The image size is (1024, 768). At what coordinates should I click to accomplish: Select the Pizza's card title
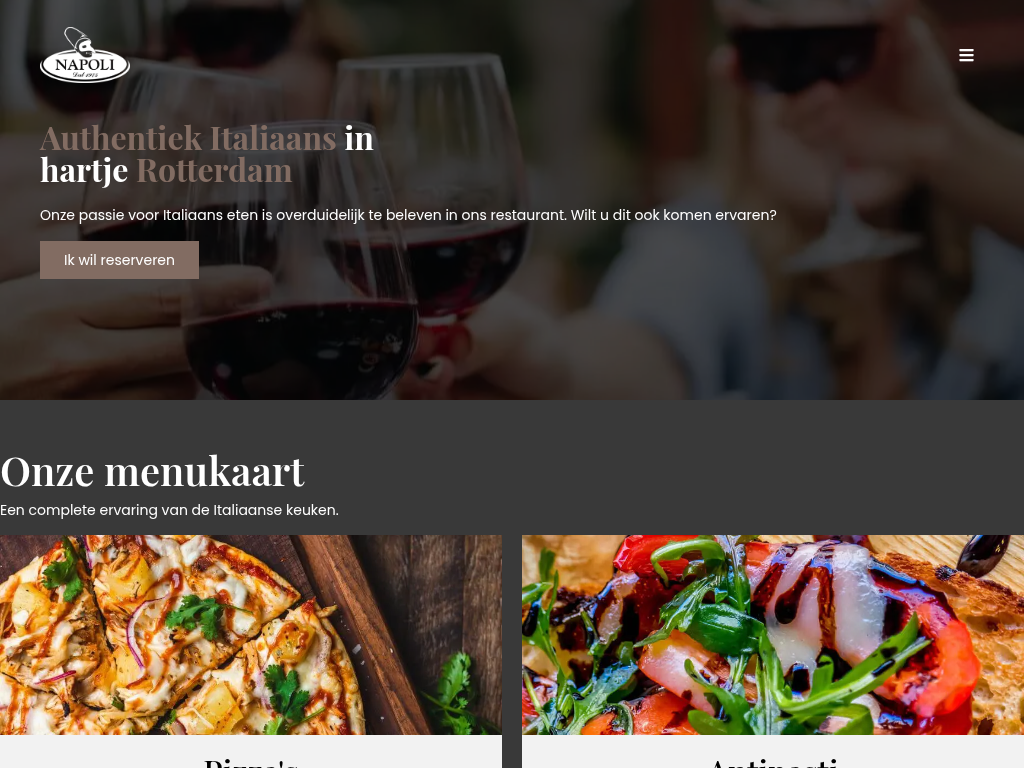251,763
